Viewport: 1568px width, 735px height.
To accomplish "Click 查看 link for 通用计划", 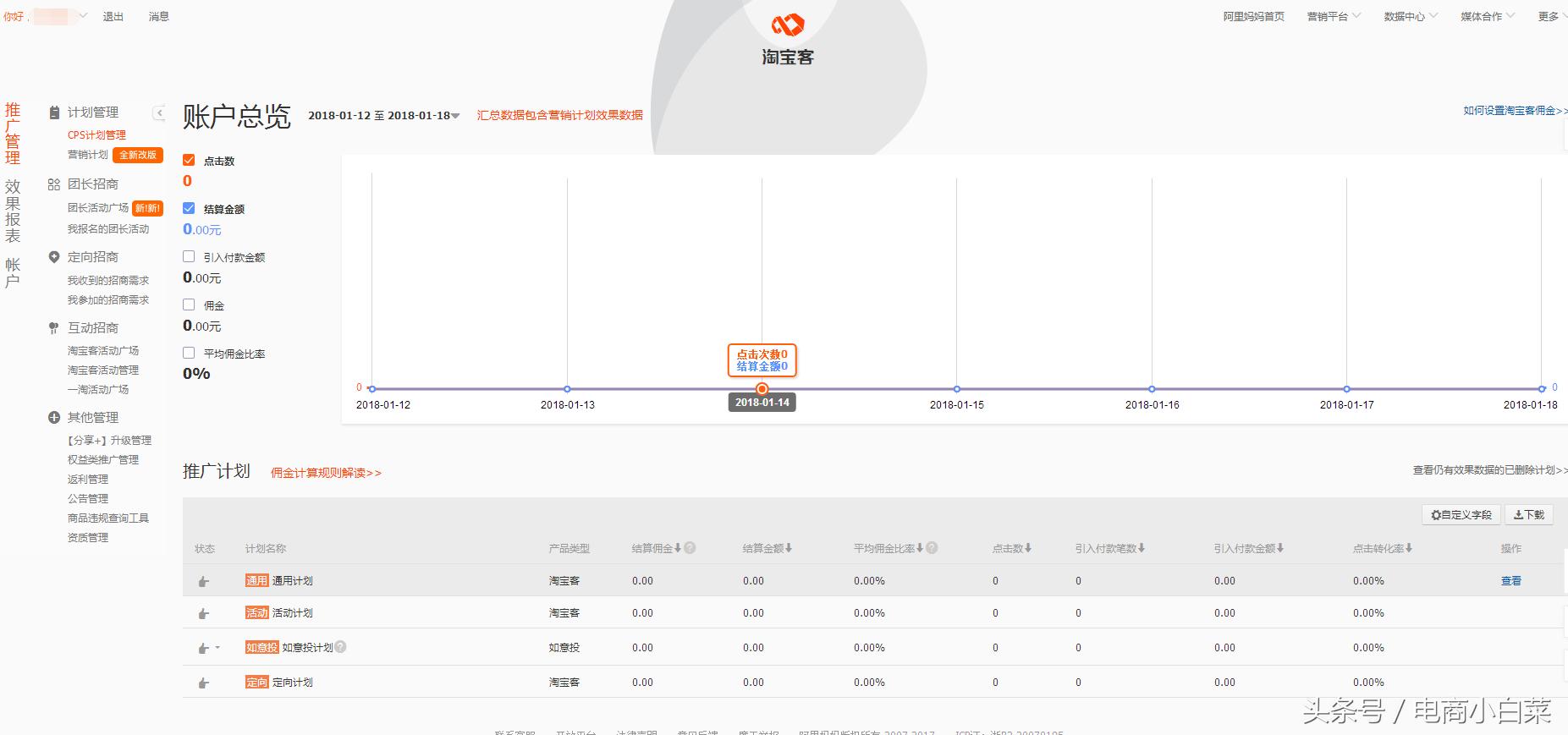I will (x=1511, y=581).
